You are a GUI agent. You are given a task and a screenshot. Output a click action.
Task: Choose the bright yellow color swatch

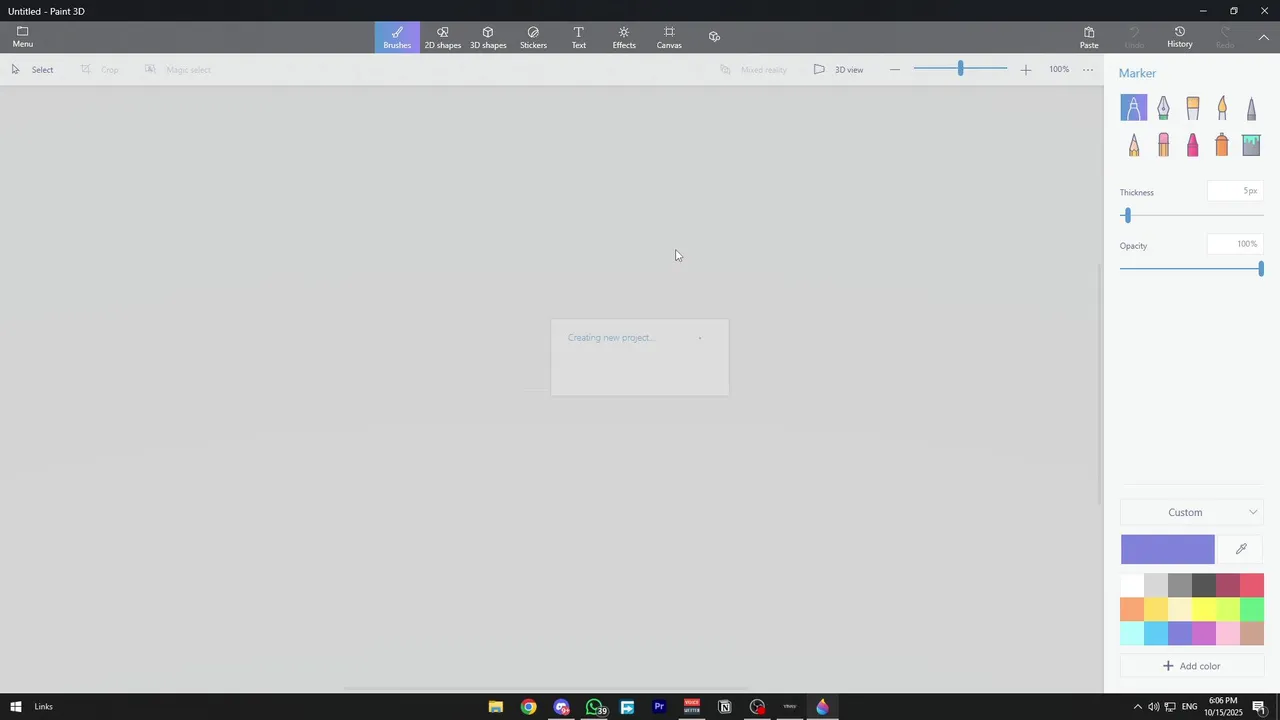point(1204,609)
